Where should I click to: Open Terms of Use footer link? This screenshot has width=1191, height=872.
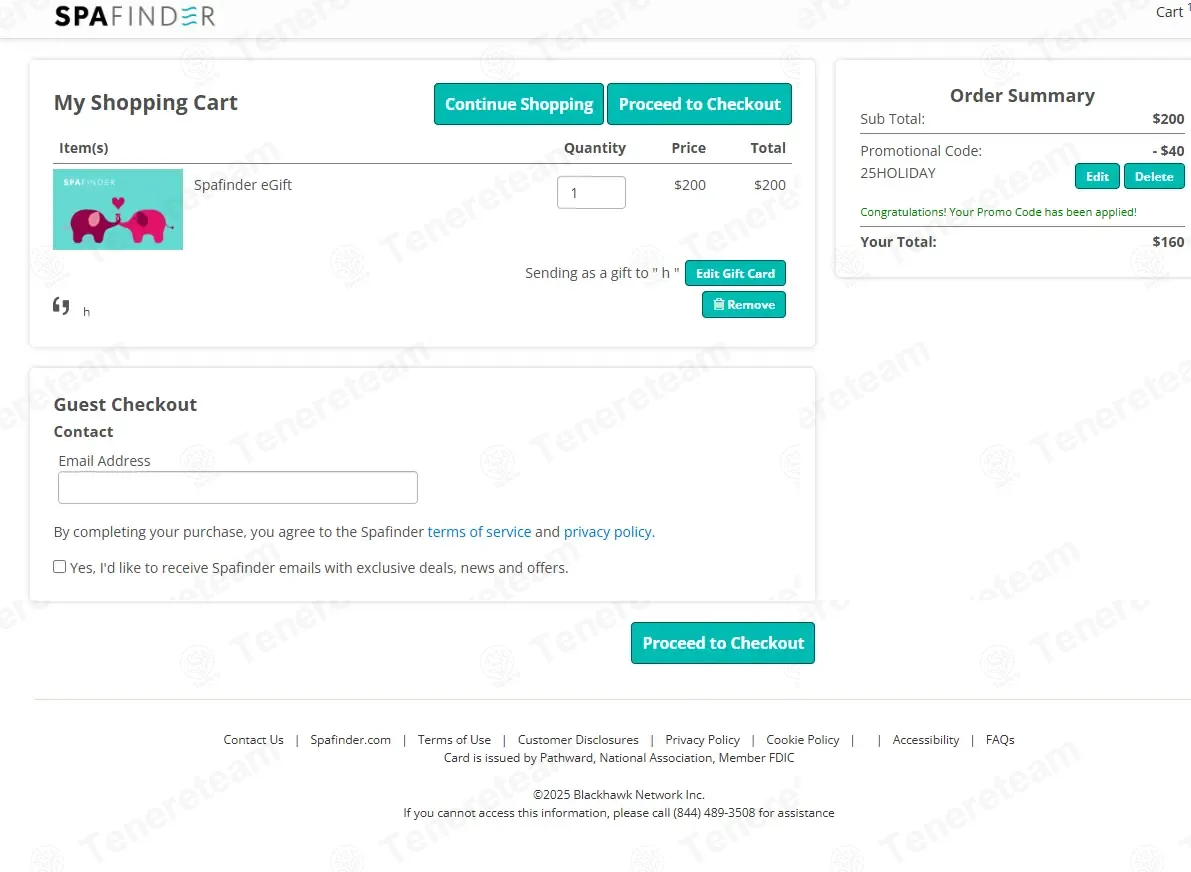[x=454, y=740]
